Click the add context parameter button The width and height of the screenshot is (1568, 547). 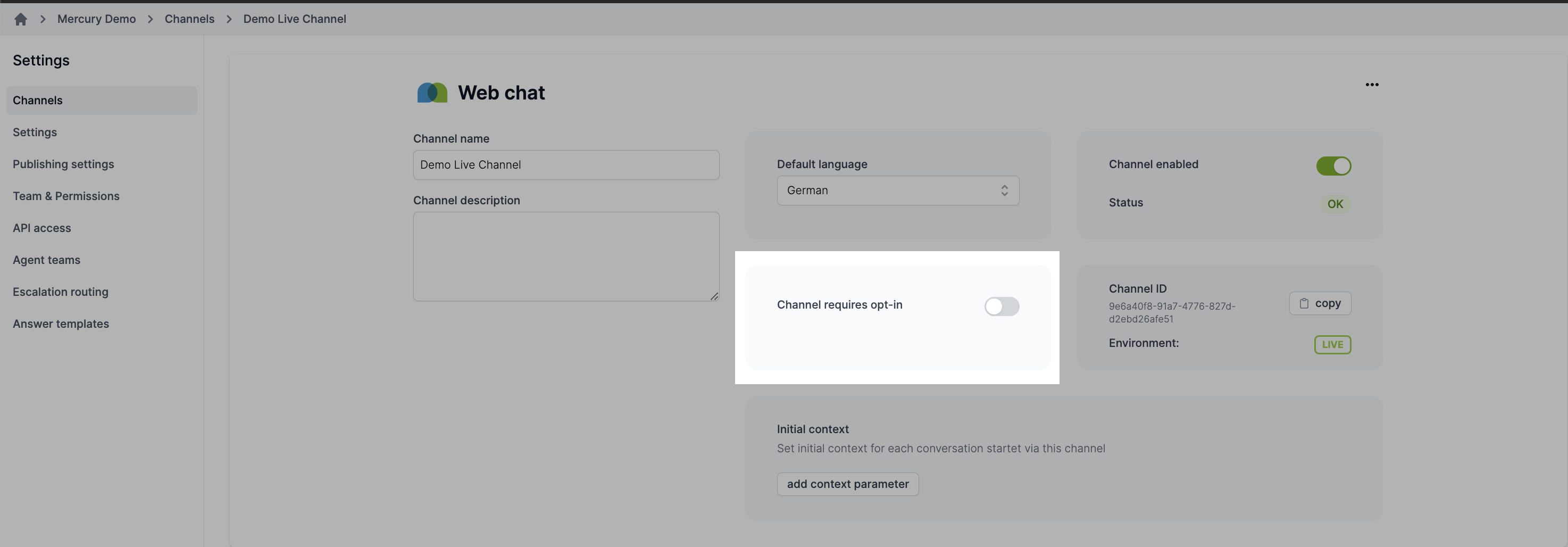pos(847,484)
